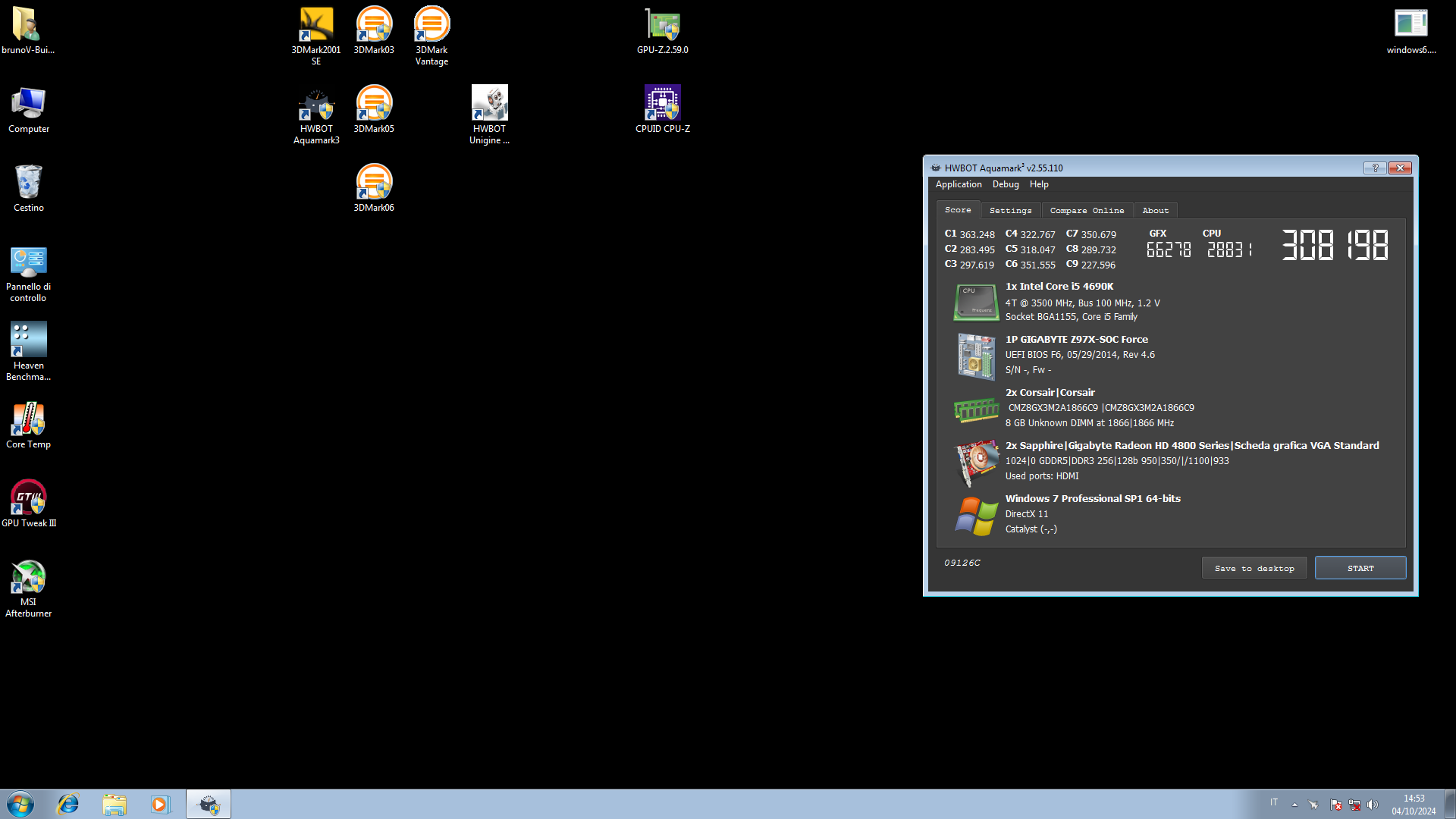The image size is (1456, 819).
Task: Open Windows Explorer from taskbar
Action: [x=115, y=804]
